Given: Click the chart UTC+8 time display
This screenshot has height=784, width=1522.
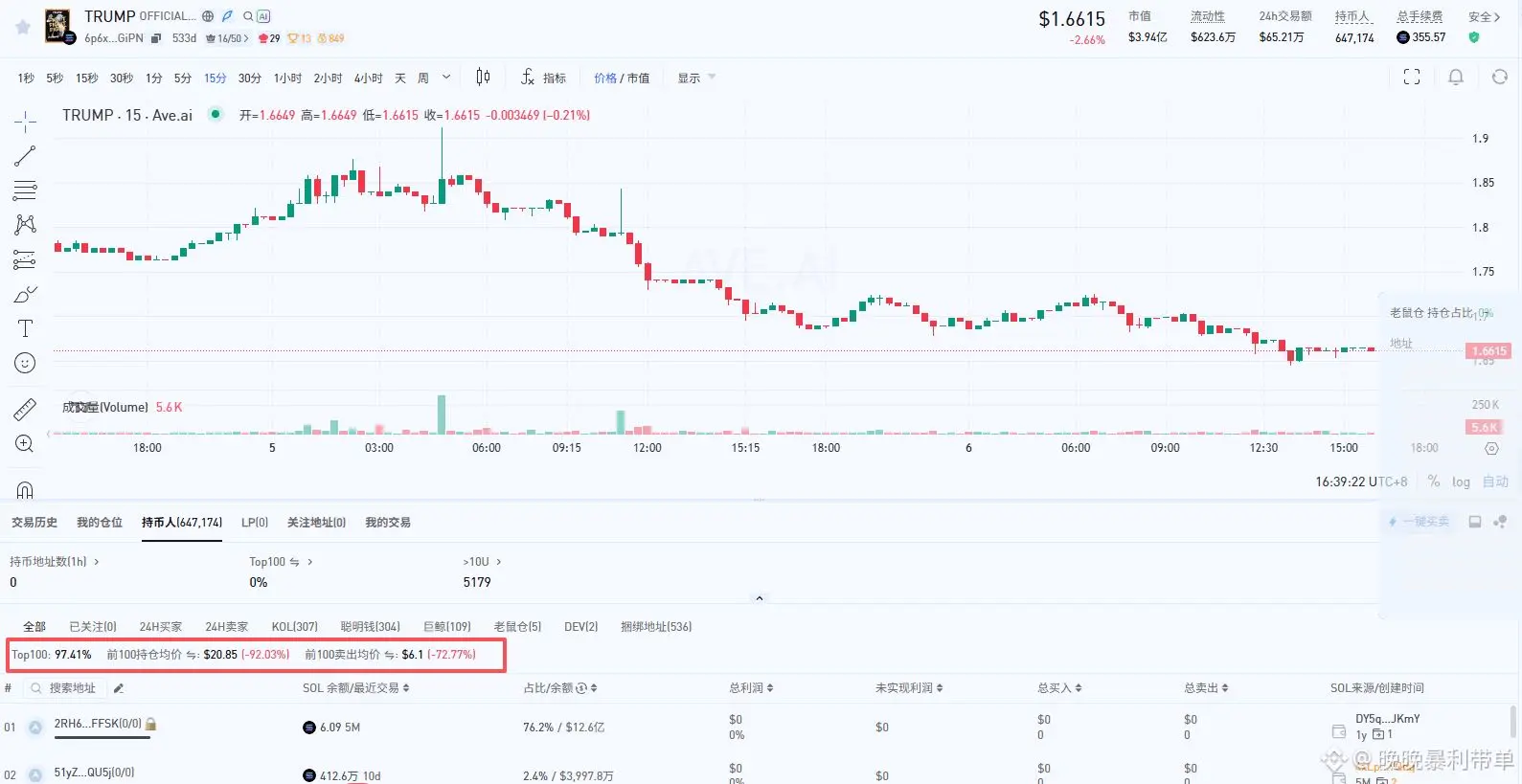Looking at the screenshot, I should coord(1361,482).
